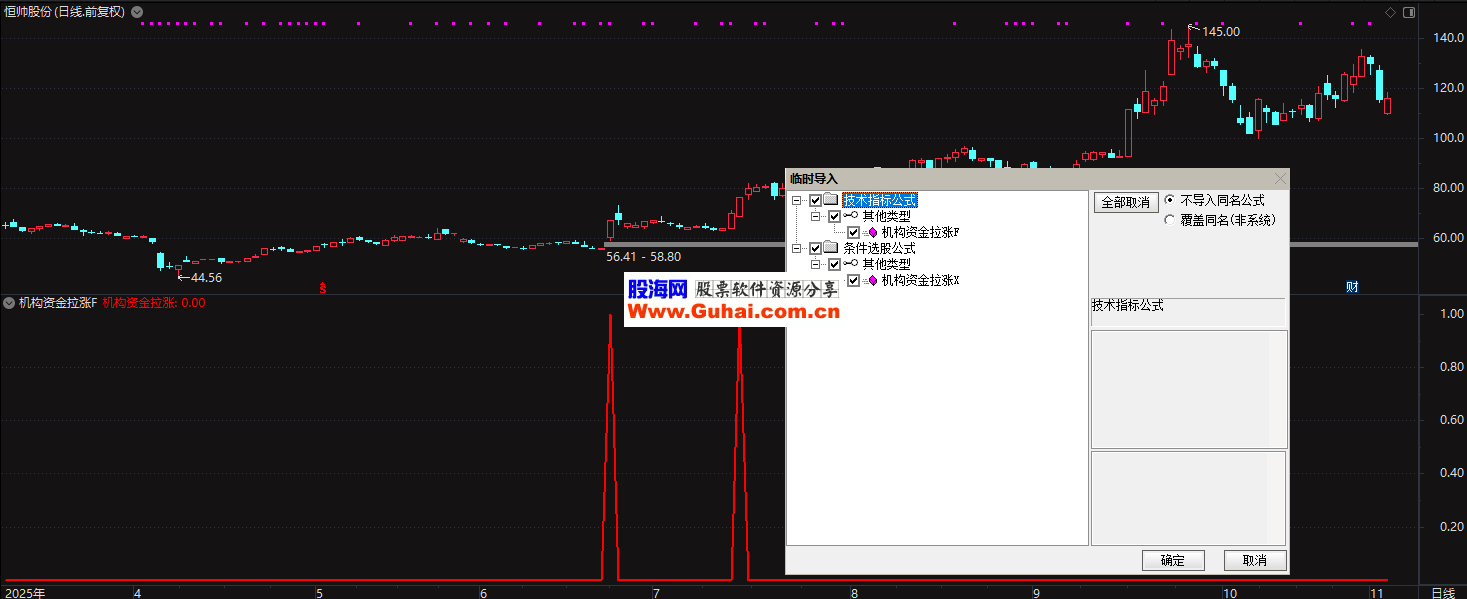Click the key icon beside first 其他类型

click(851, 216)
